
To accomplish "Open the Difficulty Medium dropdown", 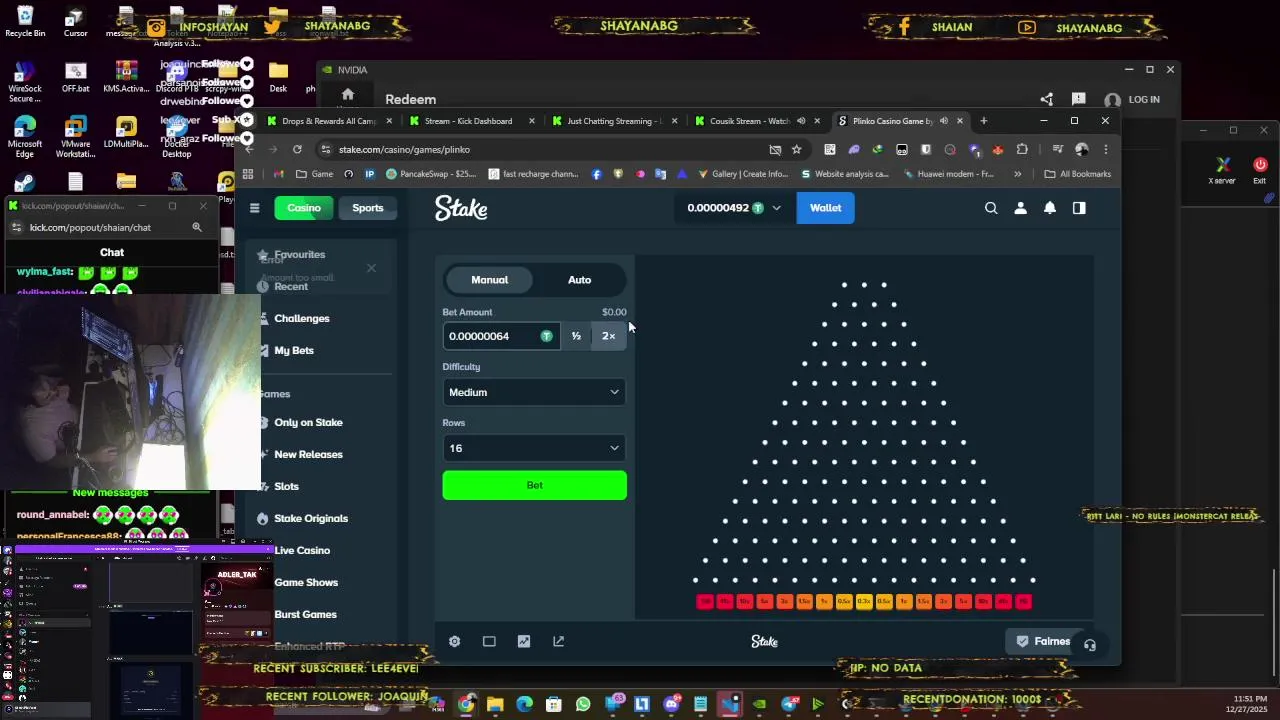I will tap(534, 392).
